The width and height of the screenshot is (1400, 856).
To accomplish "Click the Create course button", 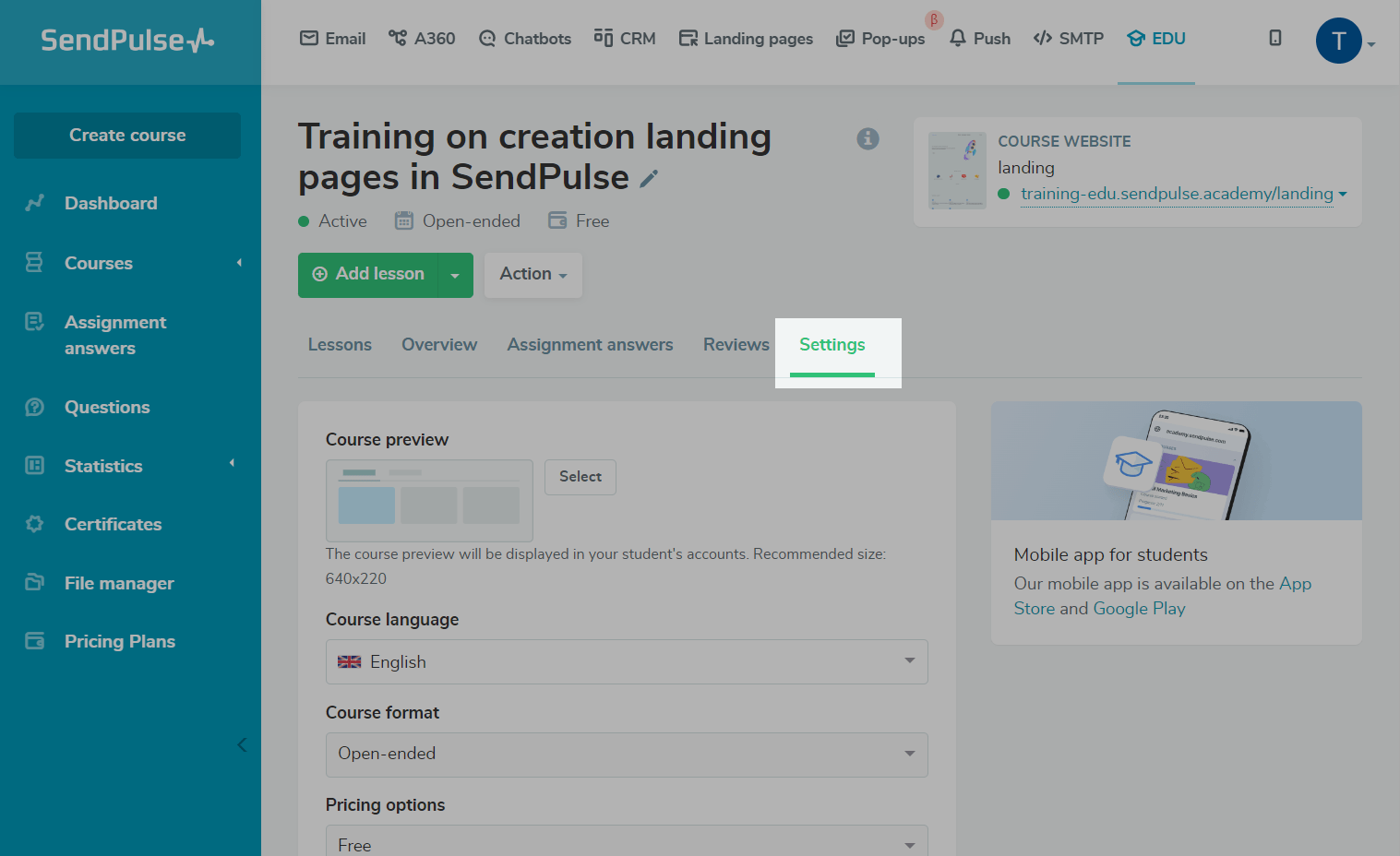I will coord(127,136).
